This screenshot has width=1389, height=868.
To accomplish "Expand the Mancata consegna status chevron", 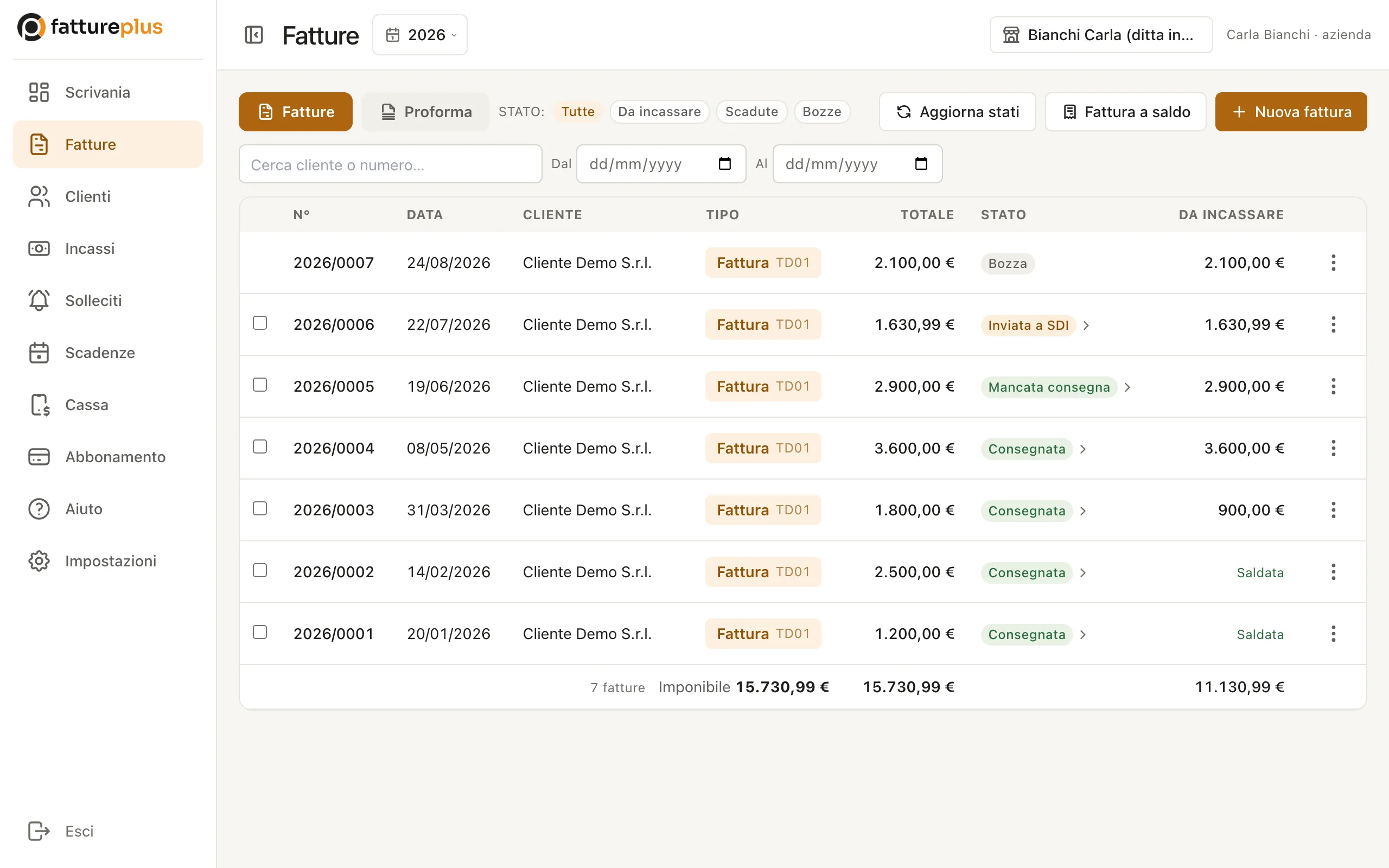I will click(x=1127, y=387).
